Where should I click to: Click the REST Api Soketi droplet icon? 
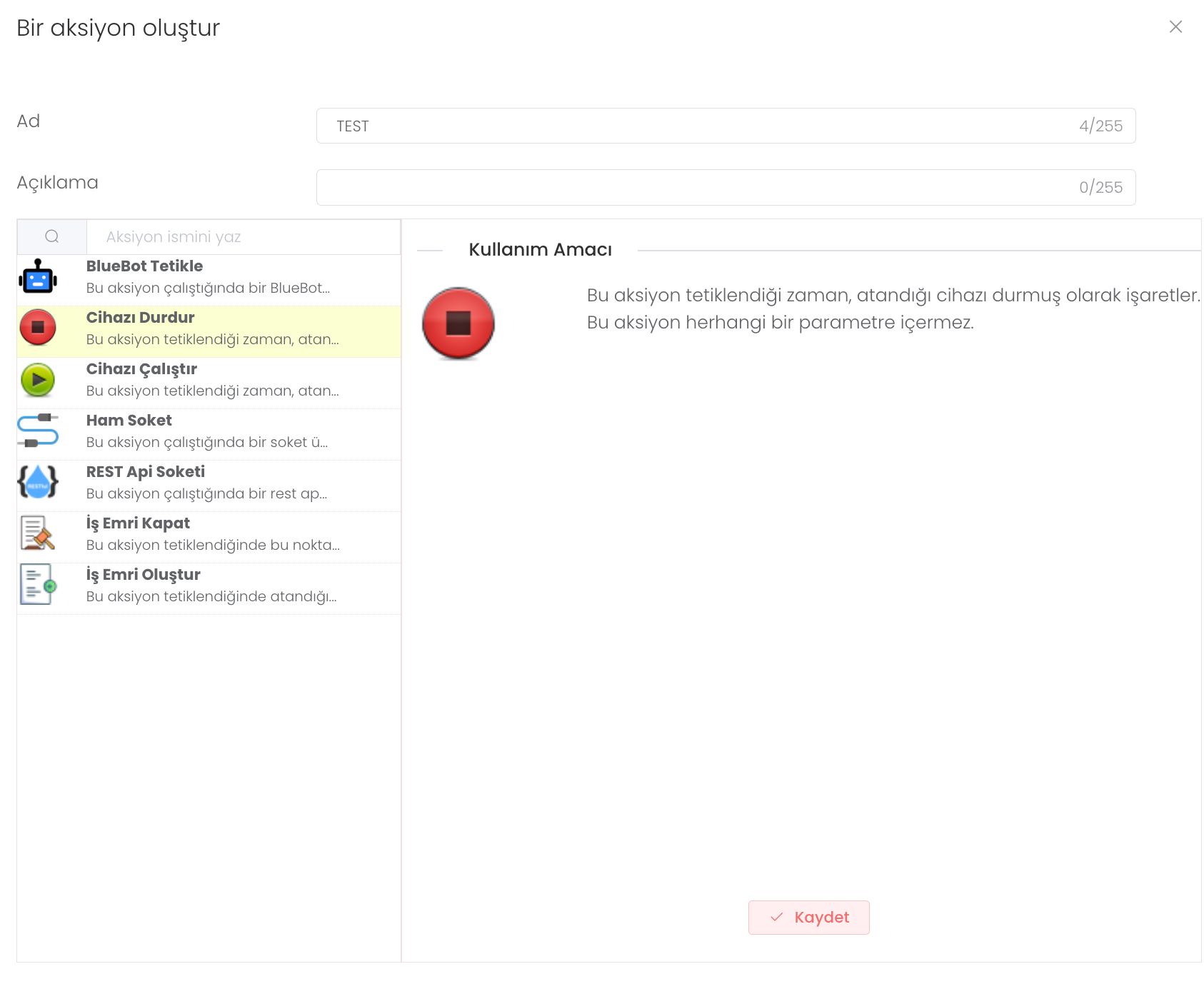point(38,482)
